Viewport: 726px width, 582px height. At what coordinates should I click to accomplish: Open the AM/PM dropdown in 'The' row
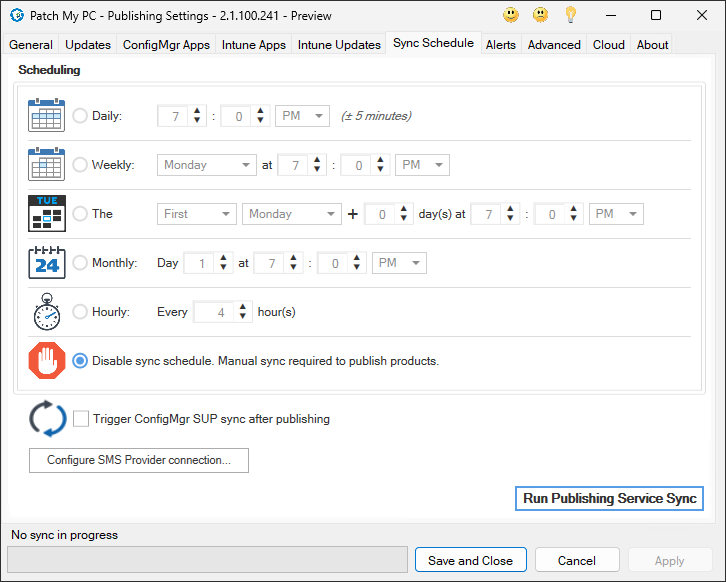coord(616,214)
